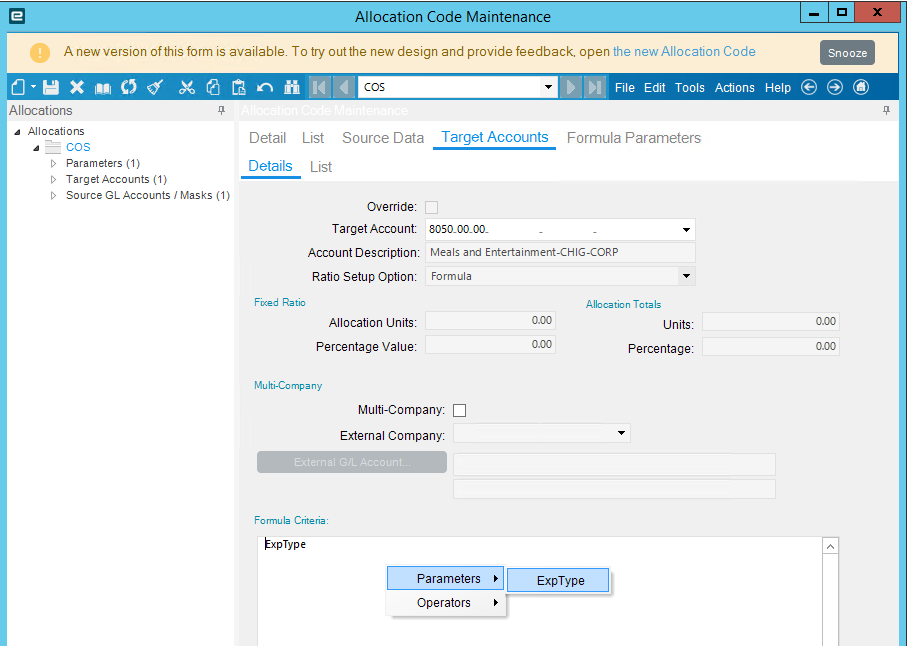Clear the form with the broom icon
The width and height of the screenshot is (907, 646).
coord(155,87)
